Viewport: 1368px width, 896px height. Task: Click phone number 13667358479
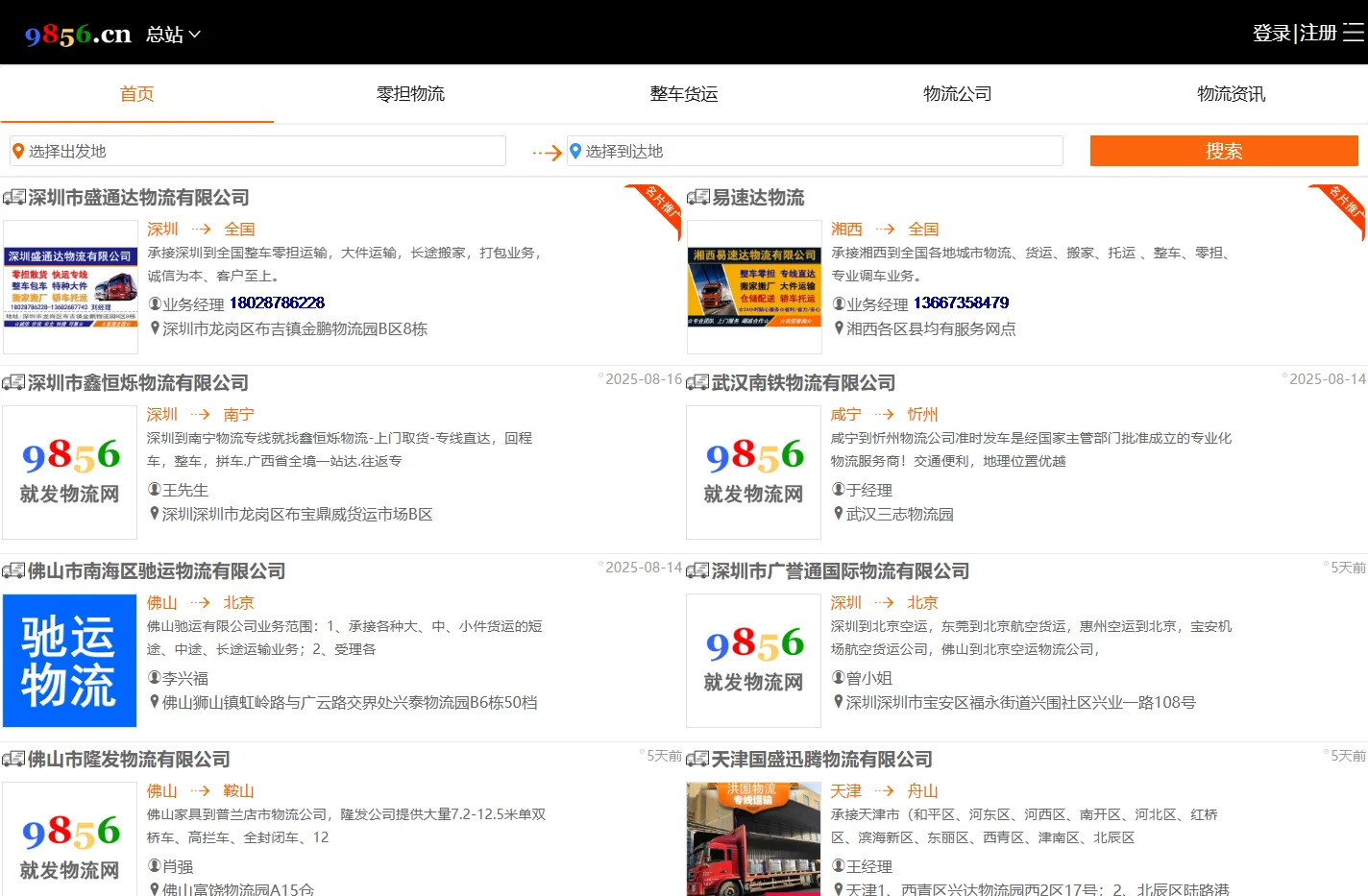[x=961, y=303]
